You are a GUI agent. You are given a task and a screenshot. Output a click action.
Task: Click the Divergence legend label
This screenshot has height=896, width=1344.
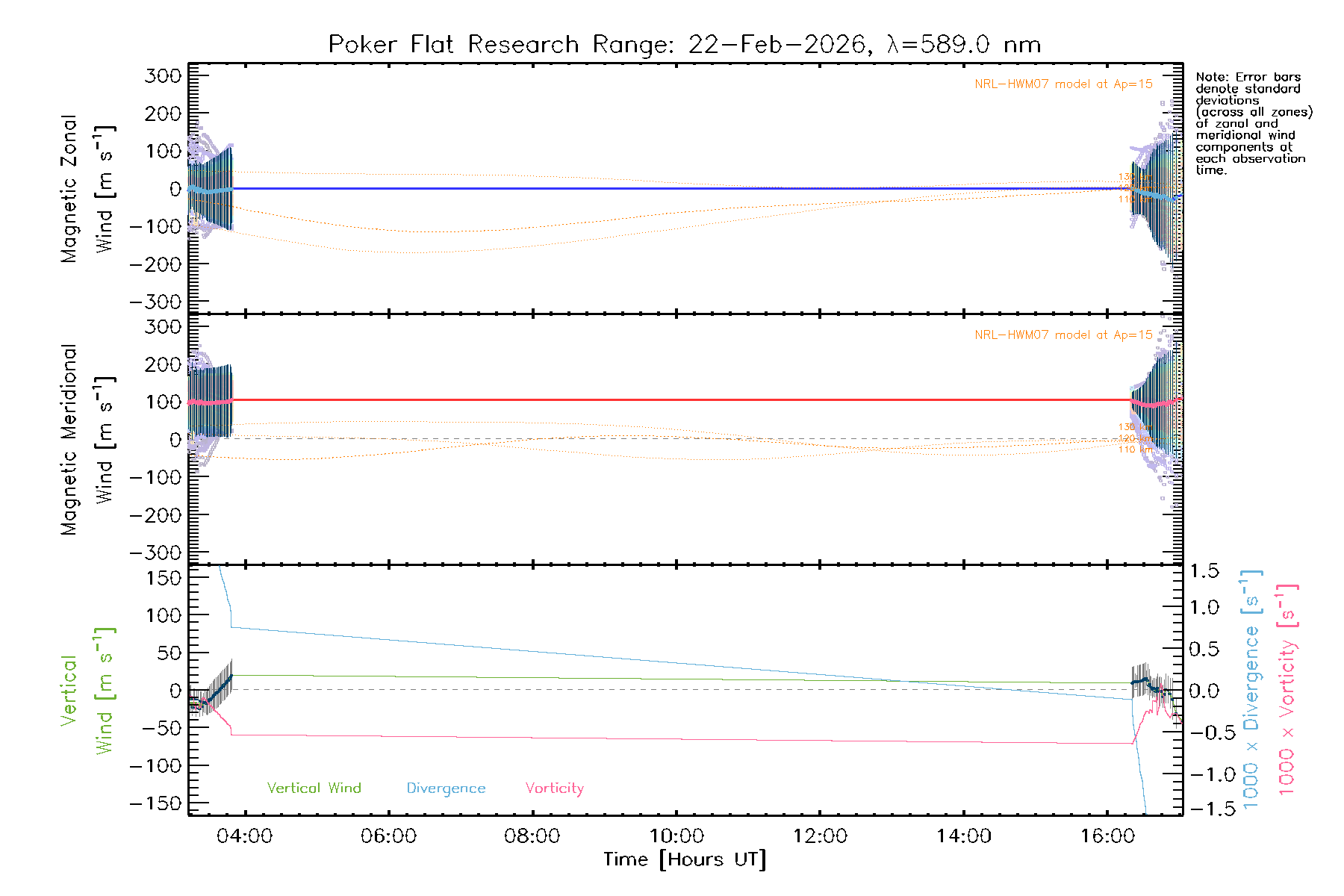coord(446,788)
